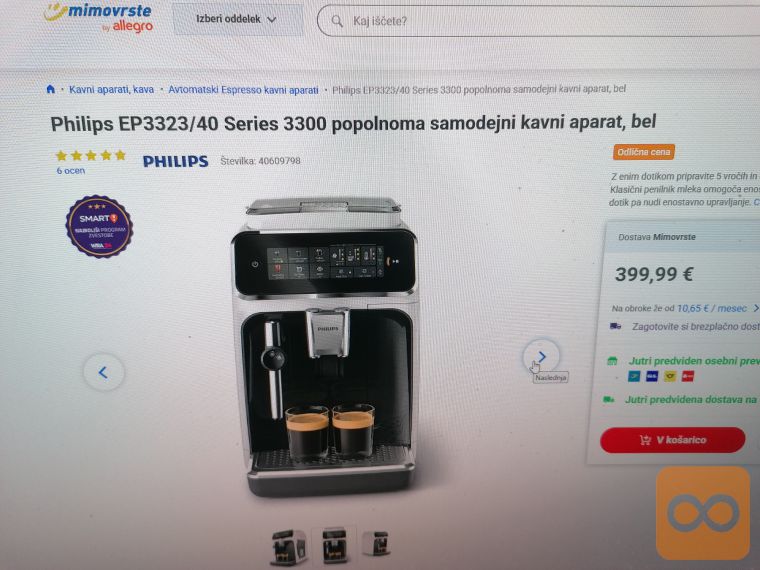This screenshot has width=760, height=570.
Task: Expand the installments option chevron
Action: click(x=755, y=308)
